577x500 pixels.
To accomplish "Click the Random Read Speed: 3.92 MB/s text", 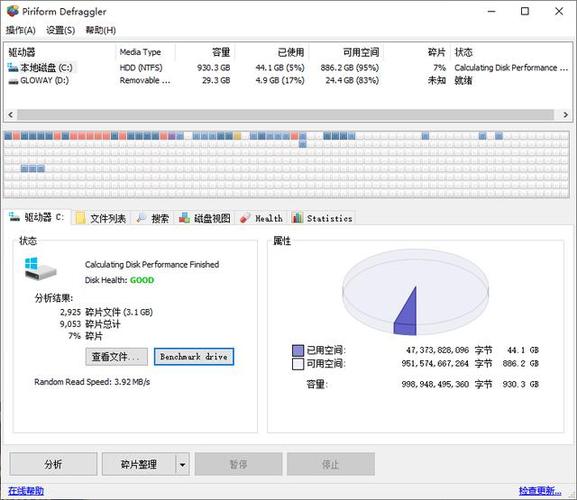I will coord(92,382).
